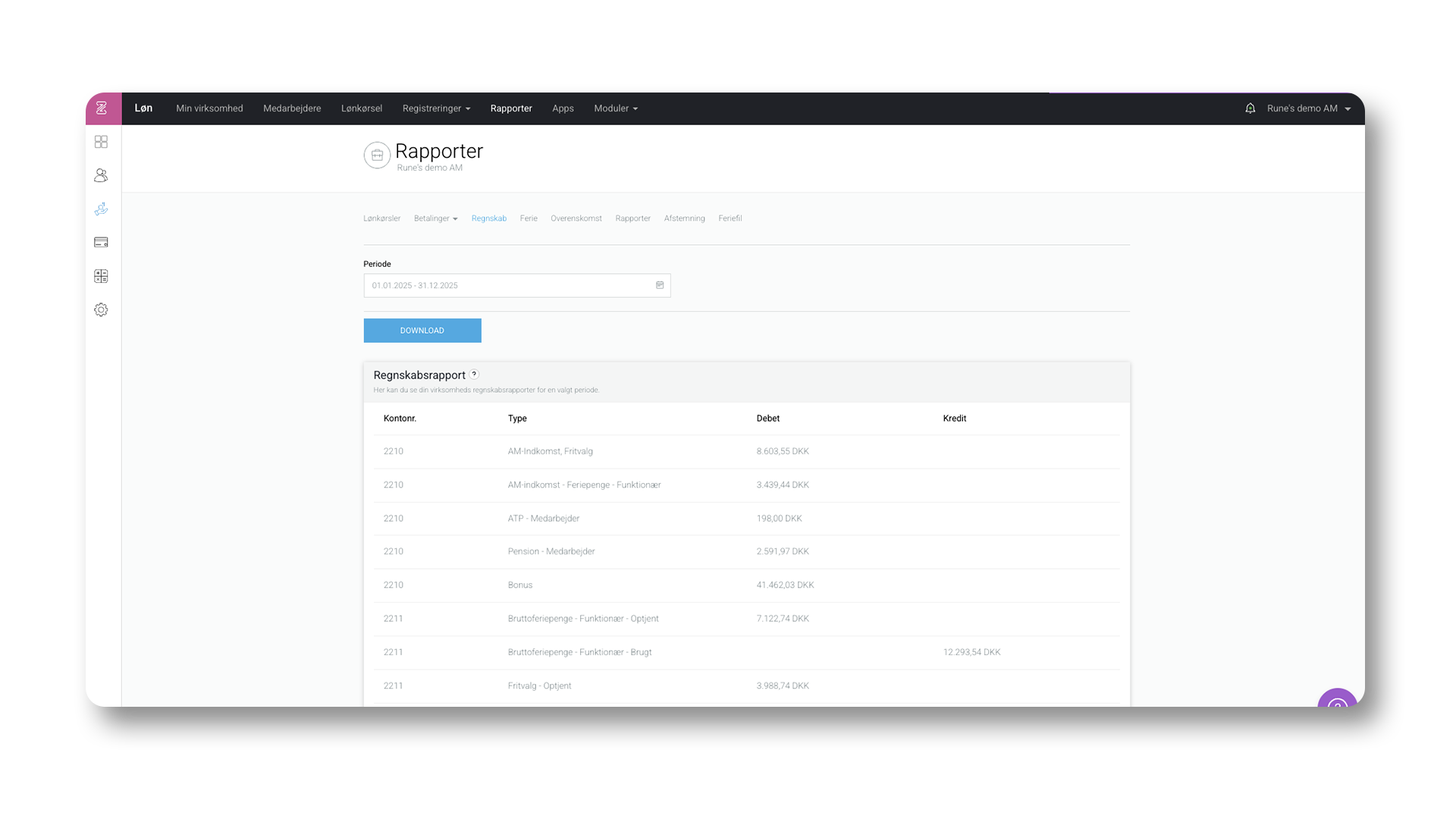1456x819 pixels.
Task: Click the Zenegy logo in top corner
Action: click(x=102, y=108)
